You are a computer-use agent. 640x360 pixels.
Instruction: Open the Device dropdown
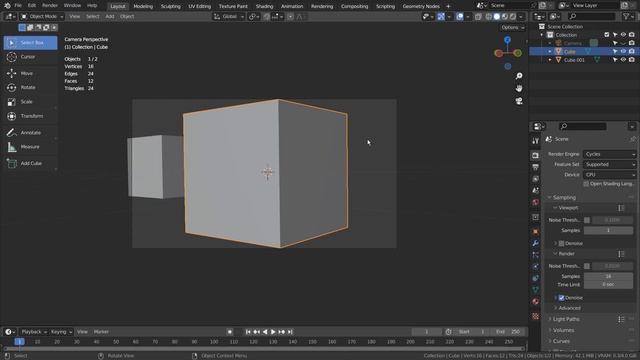coord(609,175)
